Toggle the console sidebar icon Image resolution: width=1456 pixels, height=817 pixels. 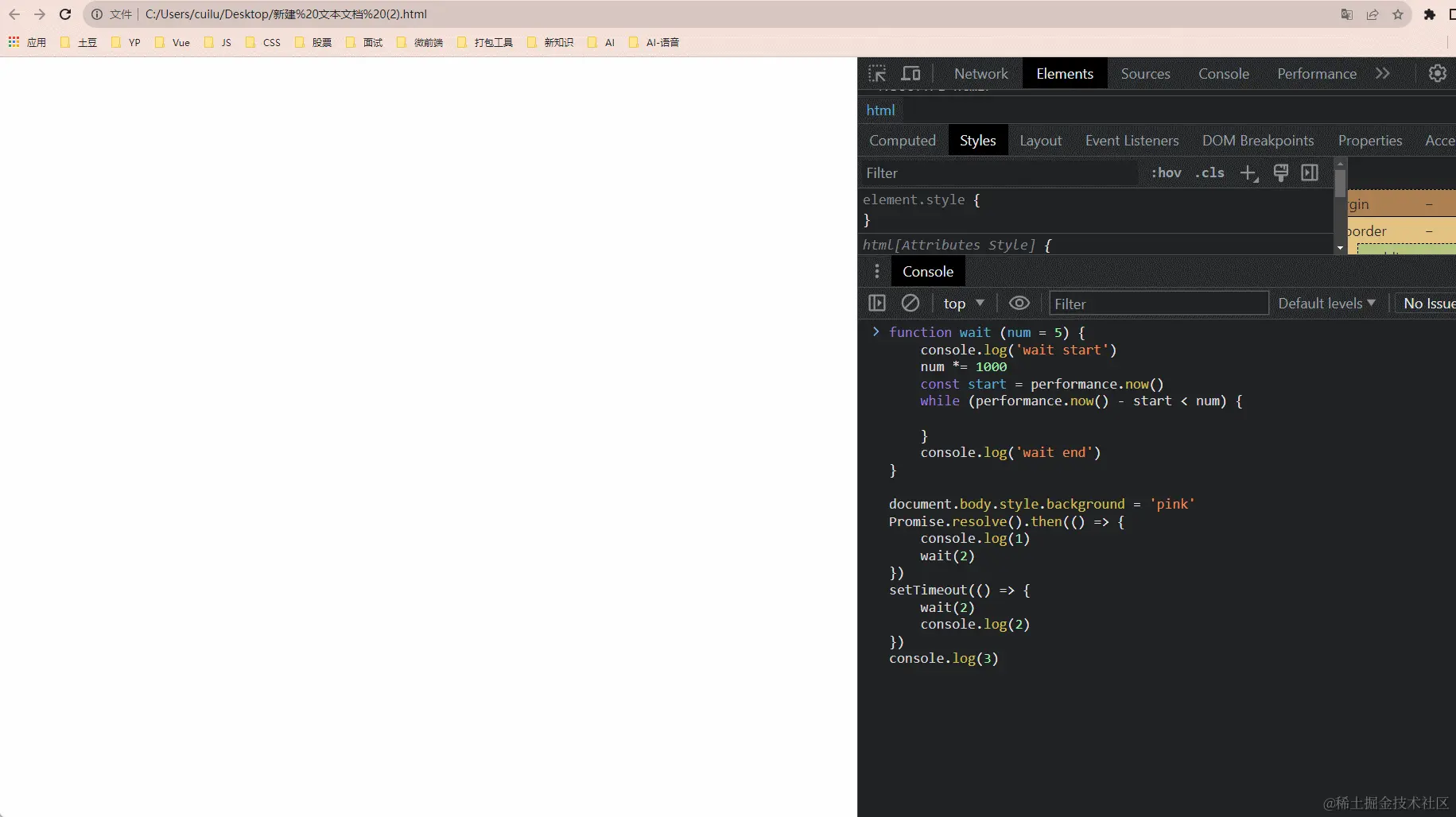point(877,303)
